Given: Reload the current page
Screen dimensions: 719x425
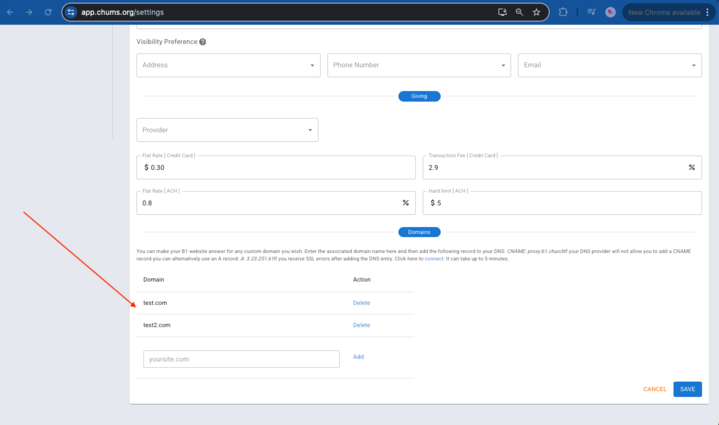Looking at the screenshot, I should (47, 12).
